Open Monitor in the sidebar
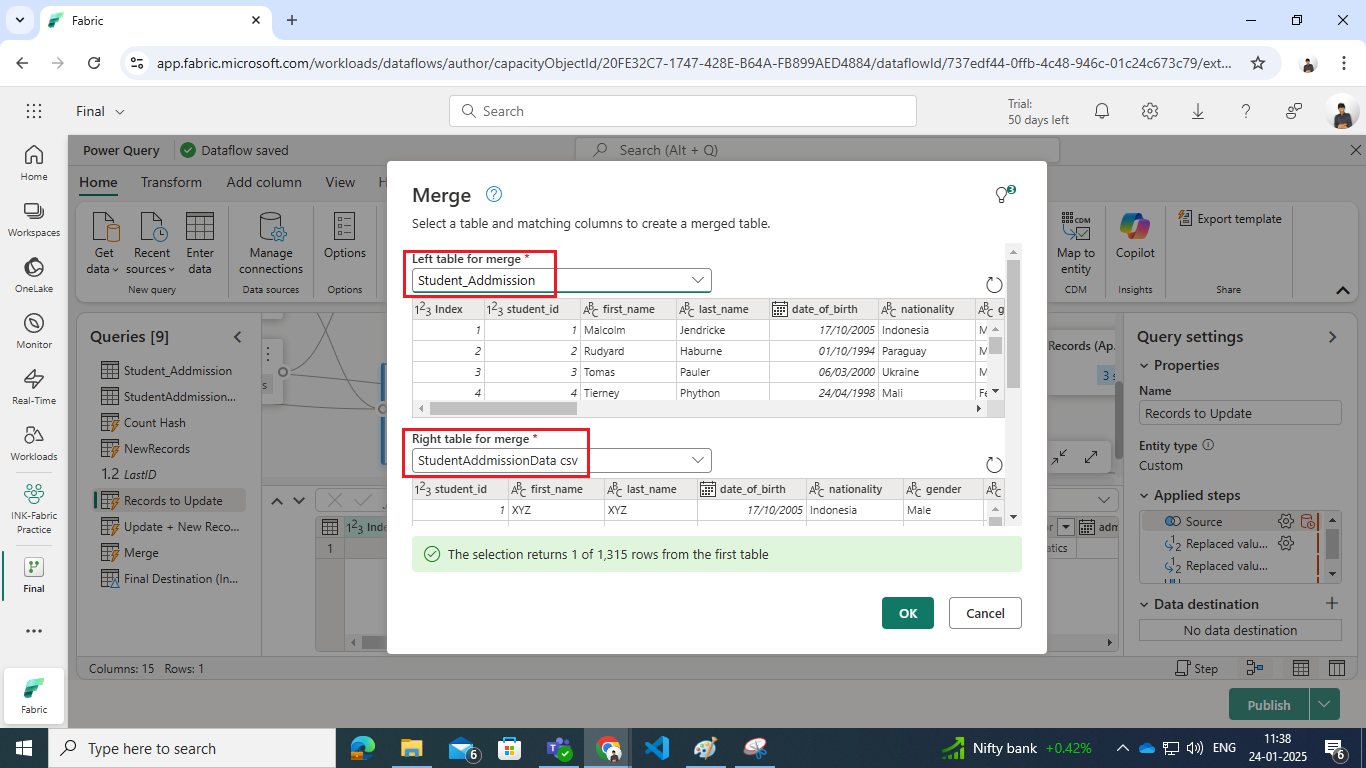 (34, 331)
